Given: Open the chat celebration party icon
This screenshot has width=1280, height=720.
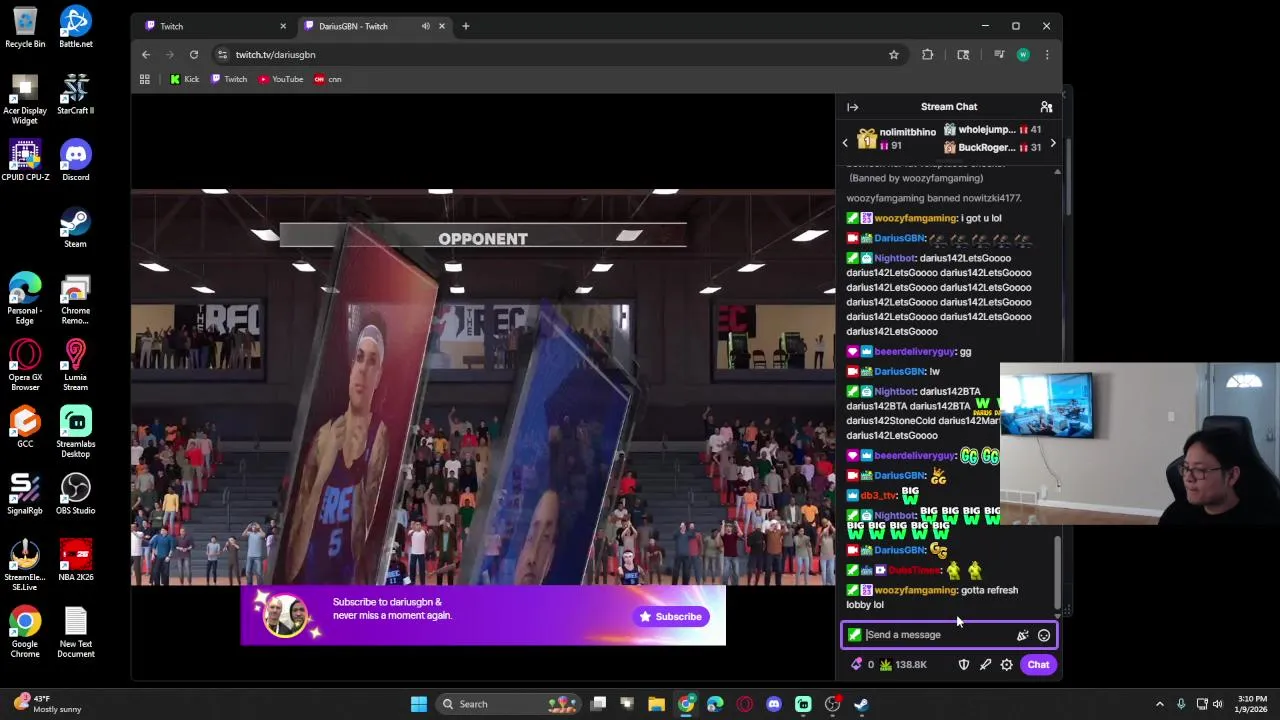Looking at the screenshot, I should click(1022, 635).
